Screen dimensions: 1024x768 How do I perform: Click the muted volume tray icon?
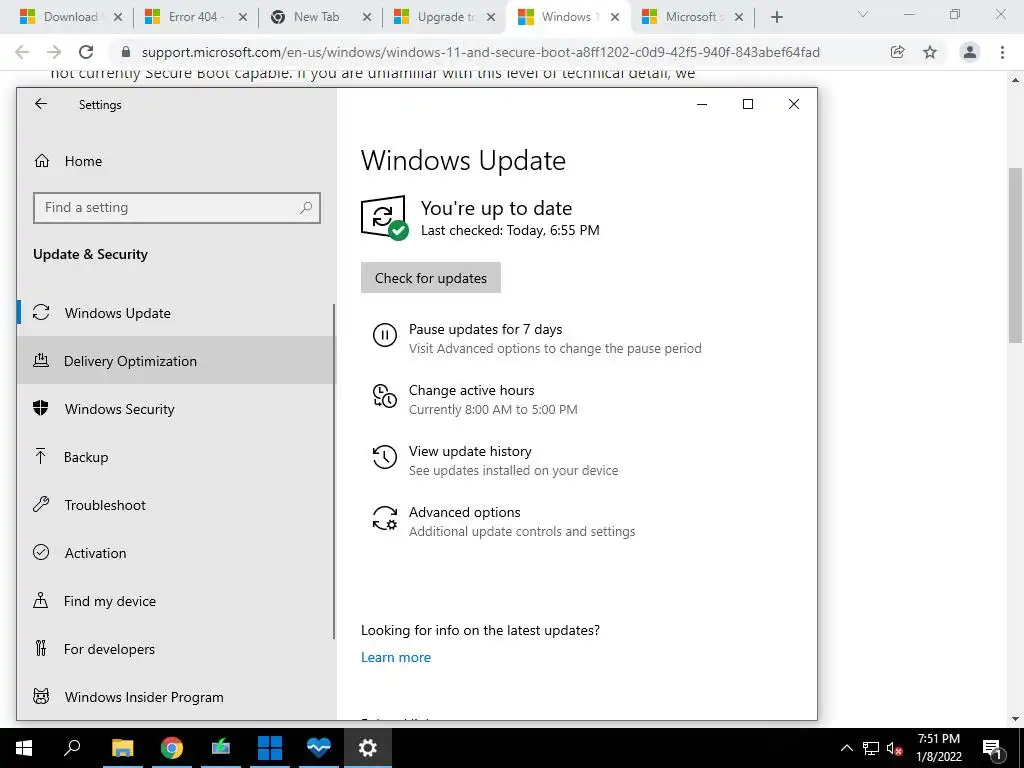pyautogui.click(x=894, y=748)
